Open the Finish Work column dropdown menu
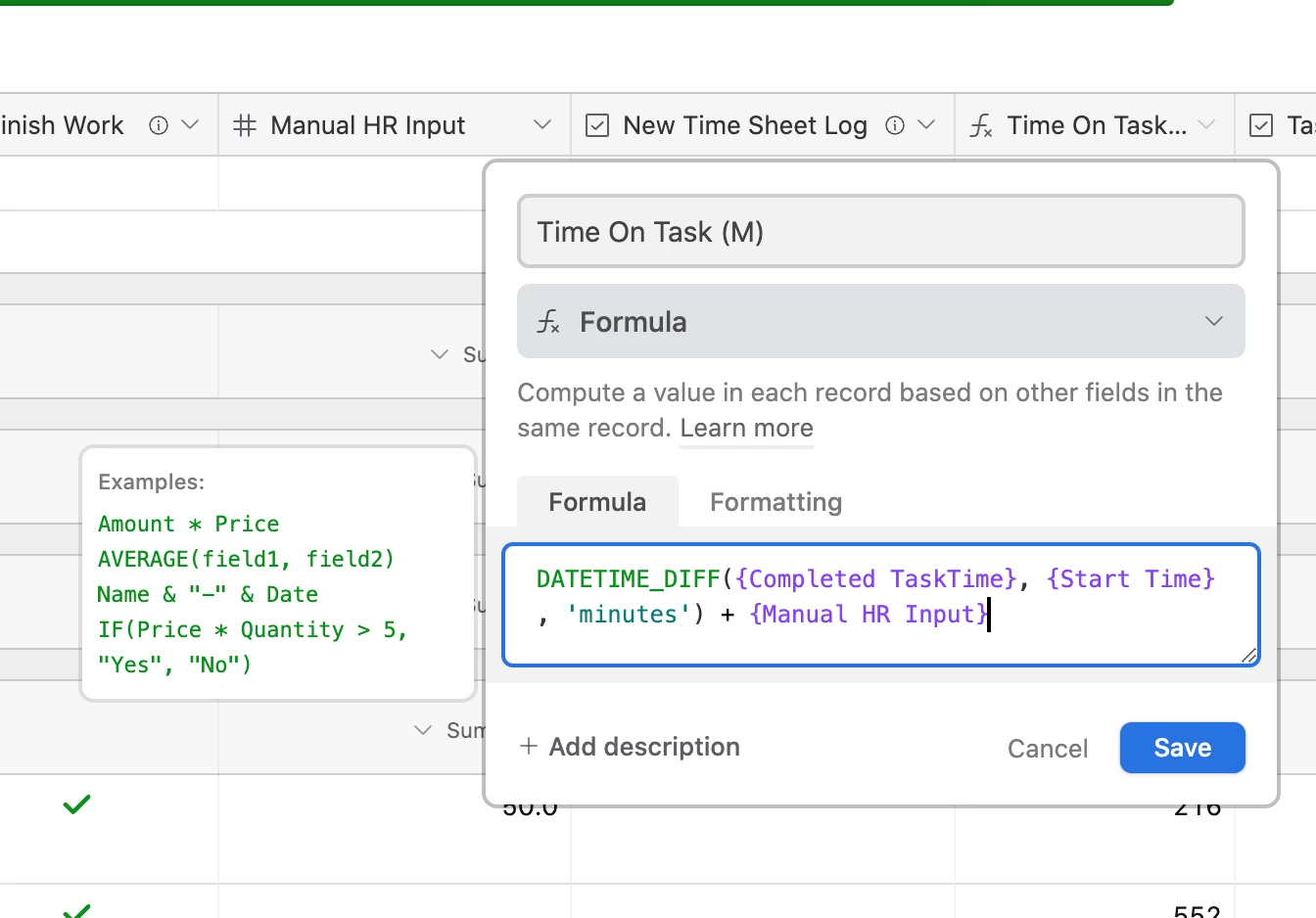Image resolution: width=1316 pixels, height=918 pixels. (191, 125)
